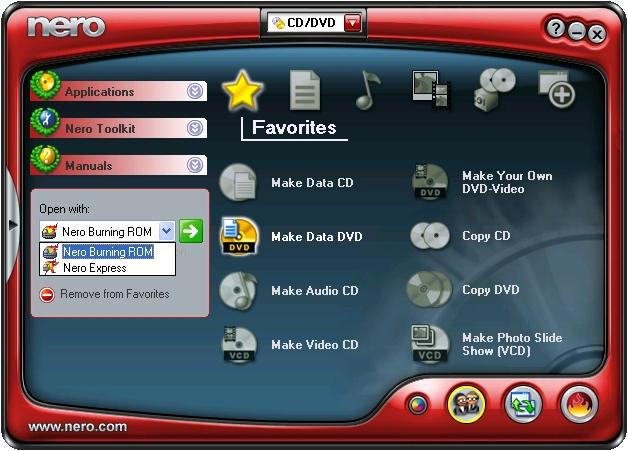Click the Make Data DVD disc icon
This screenshot has height=451, width=628.
tap(239, 236)
